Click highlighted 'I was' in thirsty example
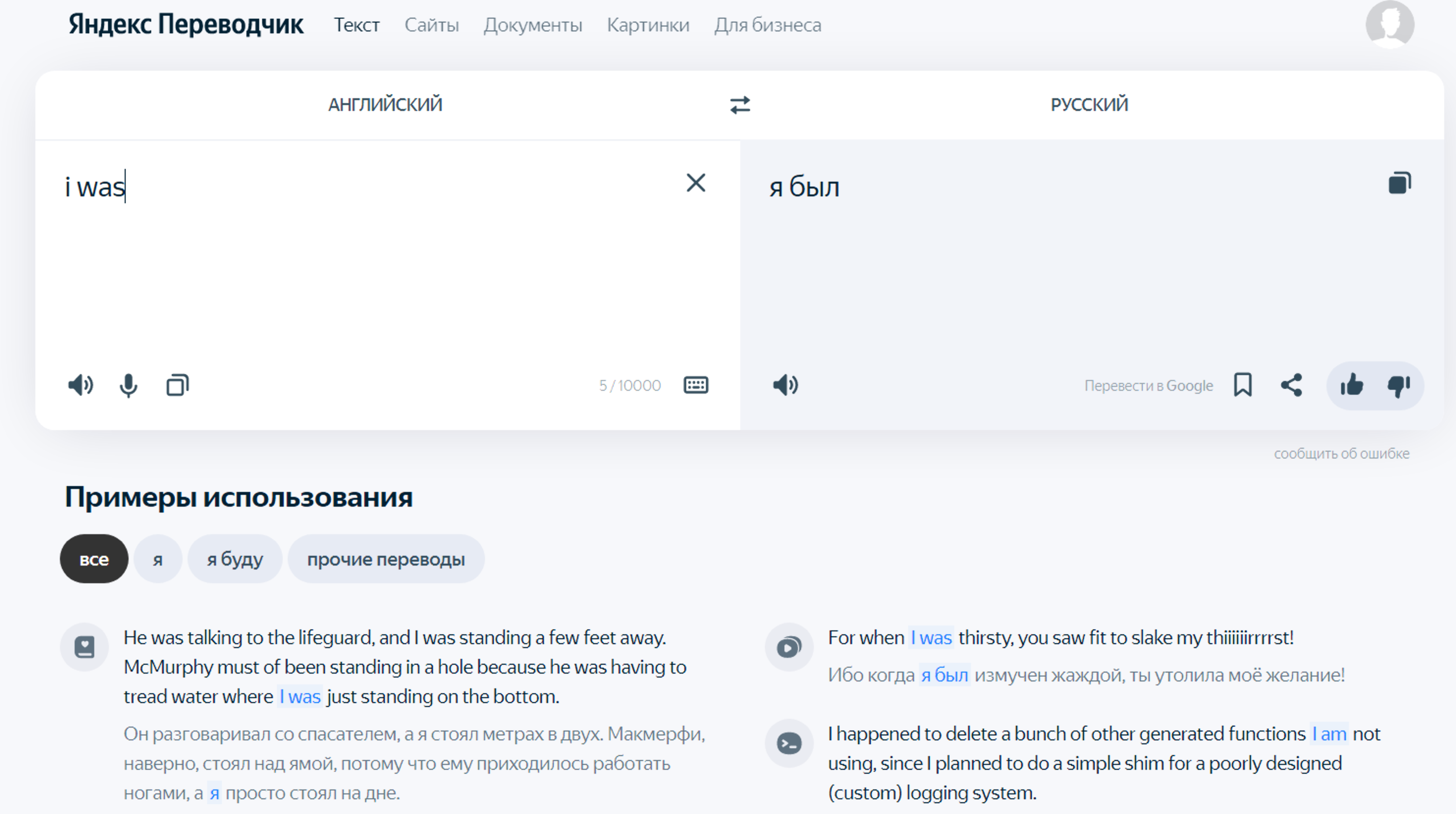 tap(931, 638)
